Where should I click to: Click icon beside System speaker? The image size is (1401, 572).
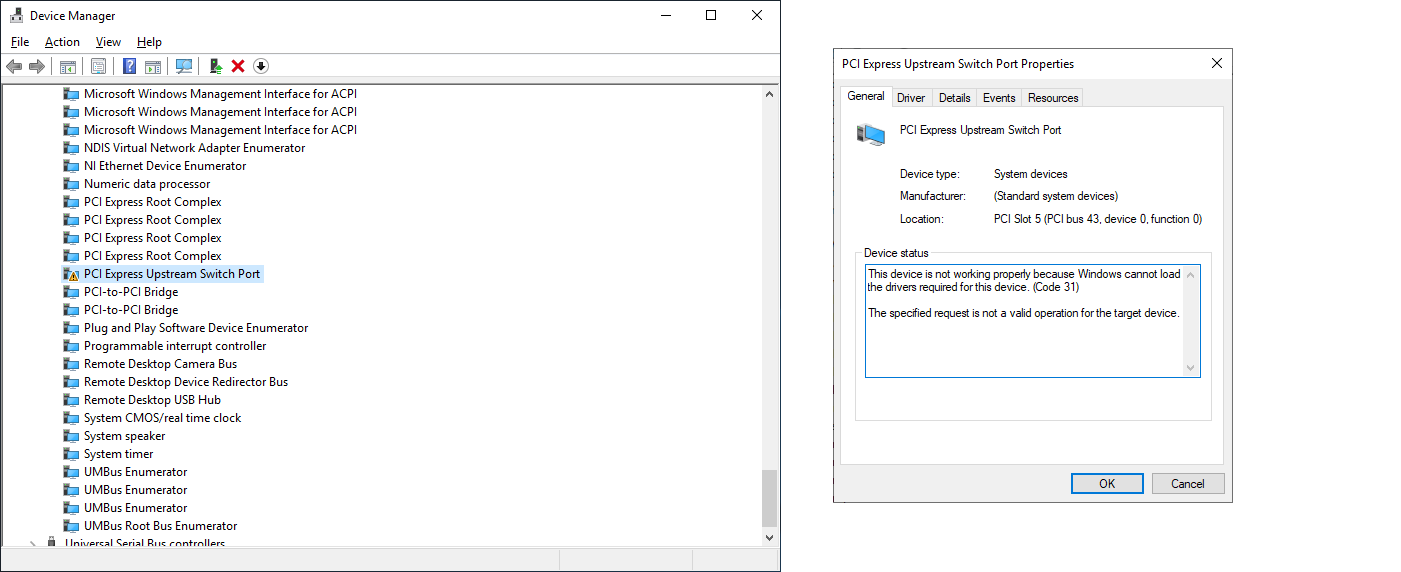click(71, 436)
